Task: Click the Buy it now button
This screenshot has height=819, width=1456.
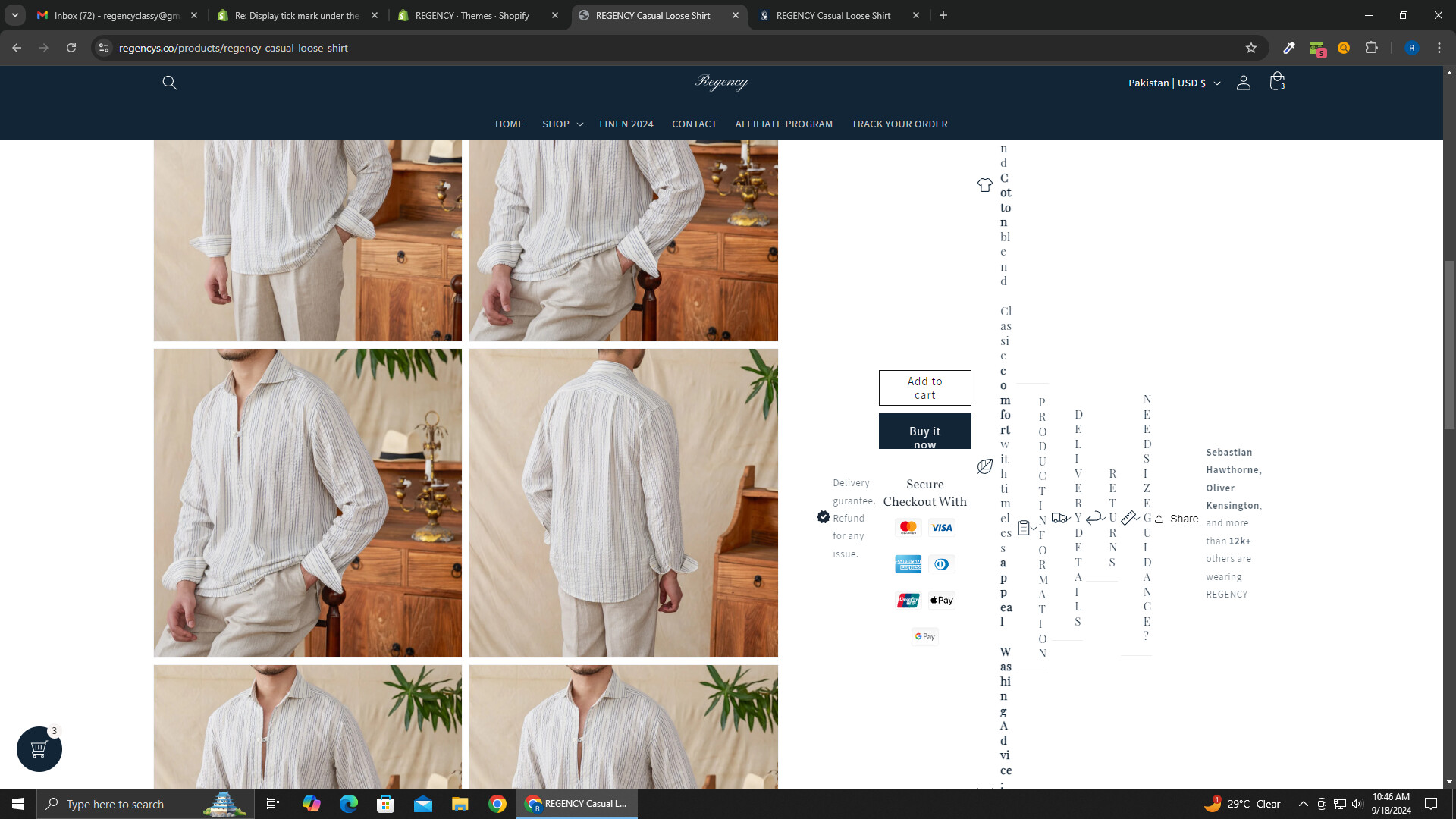Action: click(x=924, y=431)
